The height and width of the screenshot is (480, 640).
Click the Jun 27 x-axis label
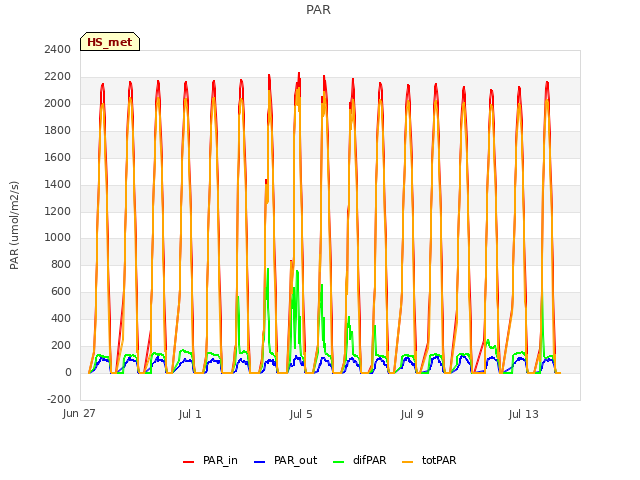pyautogui.click(x=79, y=414)
